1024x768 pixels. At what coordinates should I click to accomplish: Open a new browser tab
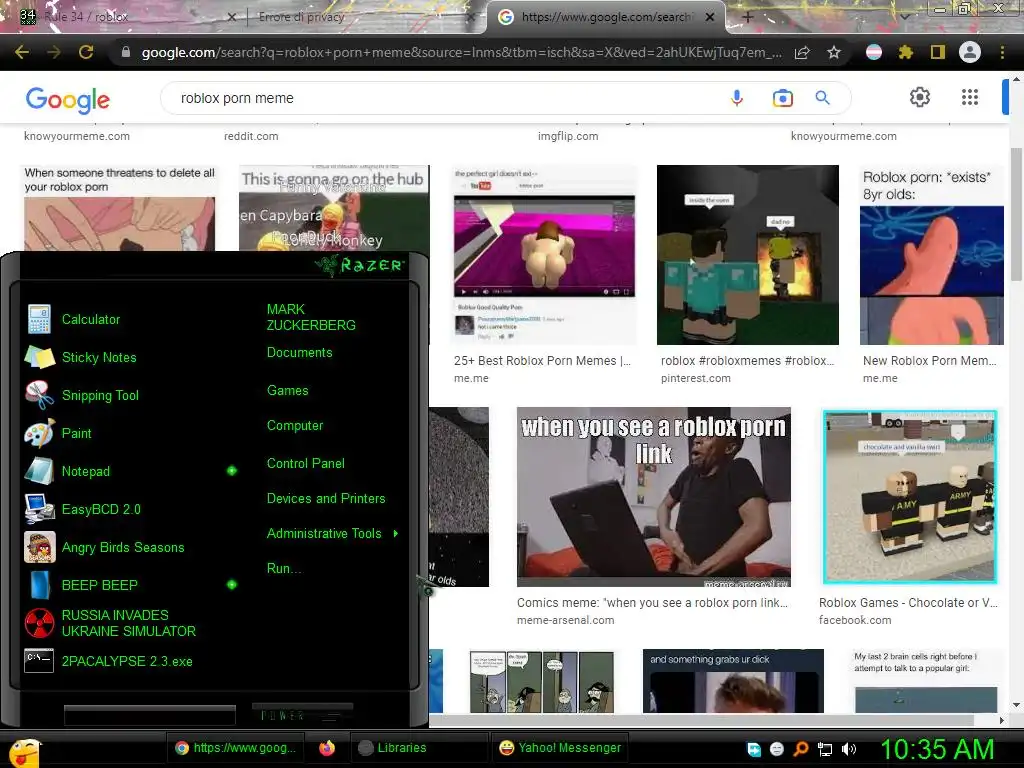[748, 17]
